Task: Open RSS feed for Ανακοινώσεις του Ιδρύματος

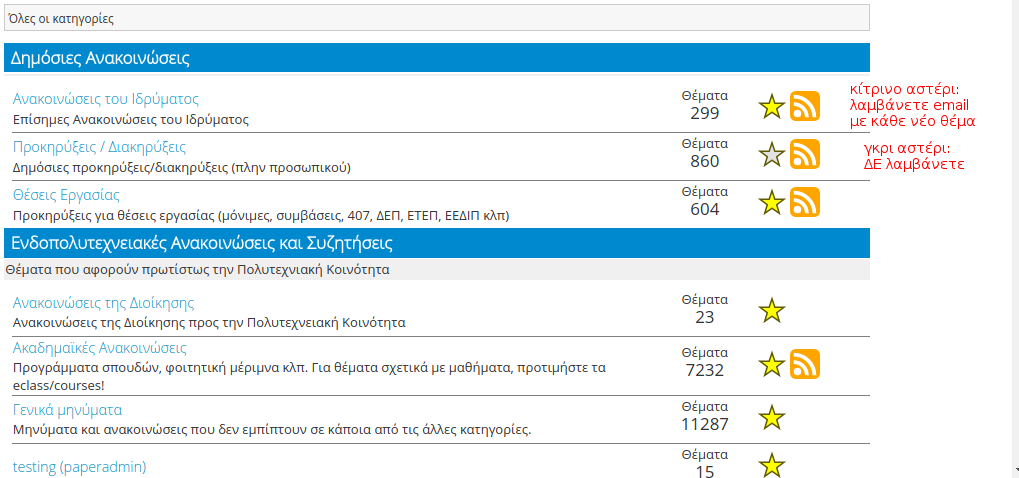Action: coord(805,106)
